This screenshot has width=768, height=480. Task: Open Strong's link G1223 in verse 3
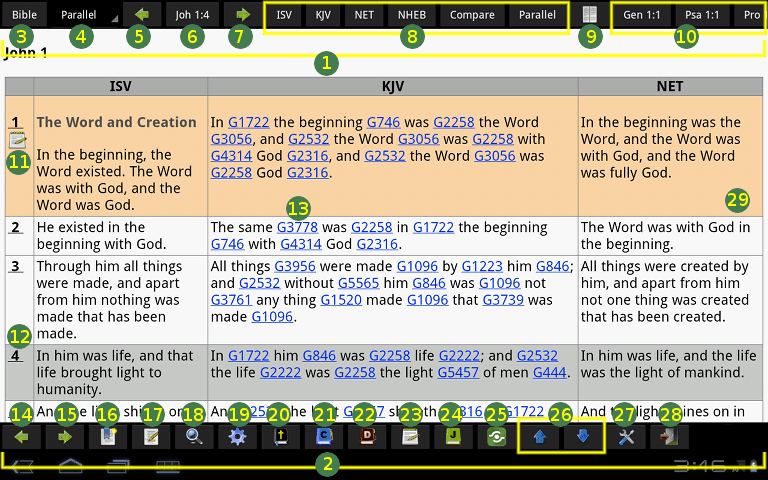482,266
